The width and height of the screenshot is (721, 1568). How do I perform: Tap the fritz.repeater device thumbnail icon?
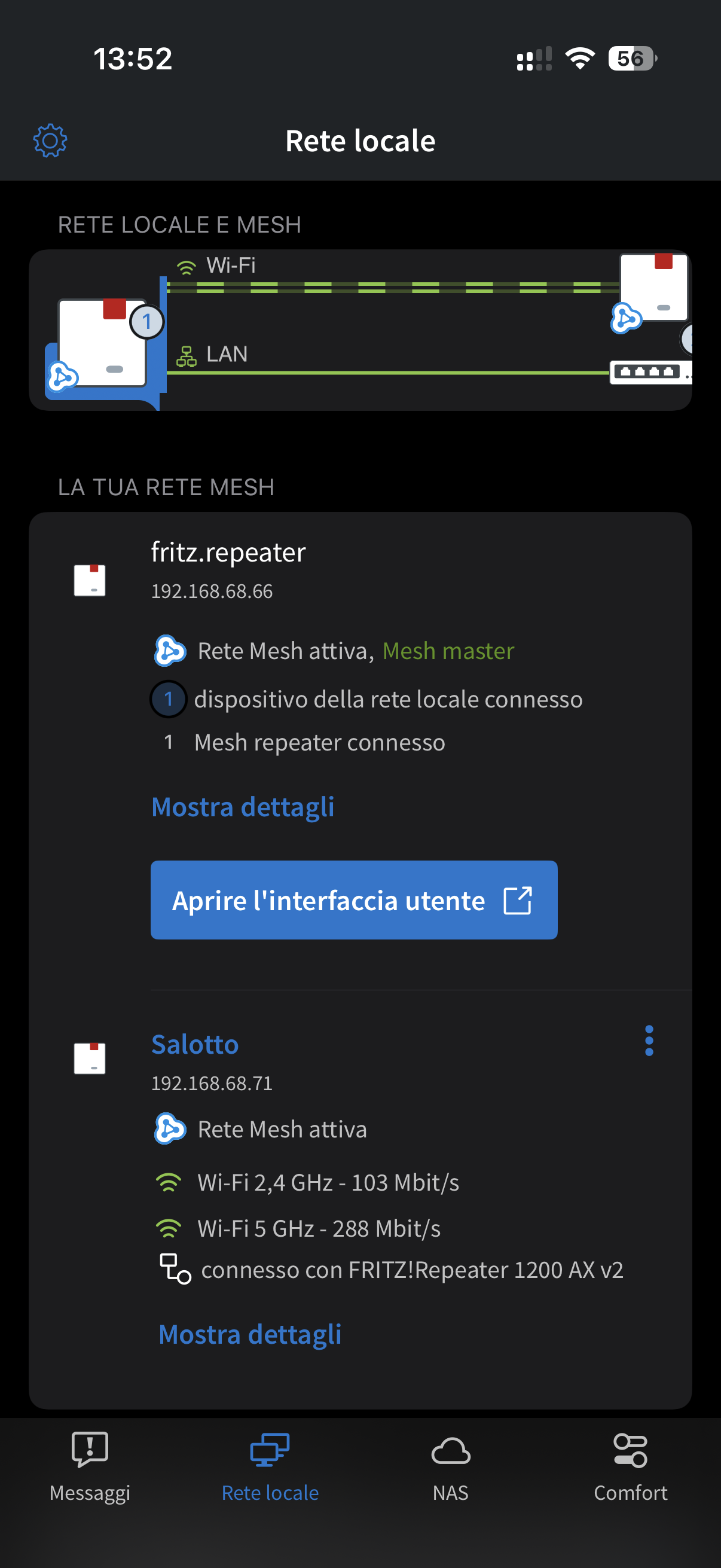pyautogui.click(x=90, y=580)
